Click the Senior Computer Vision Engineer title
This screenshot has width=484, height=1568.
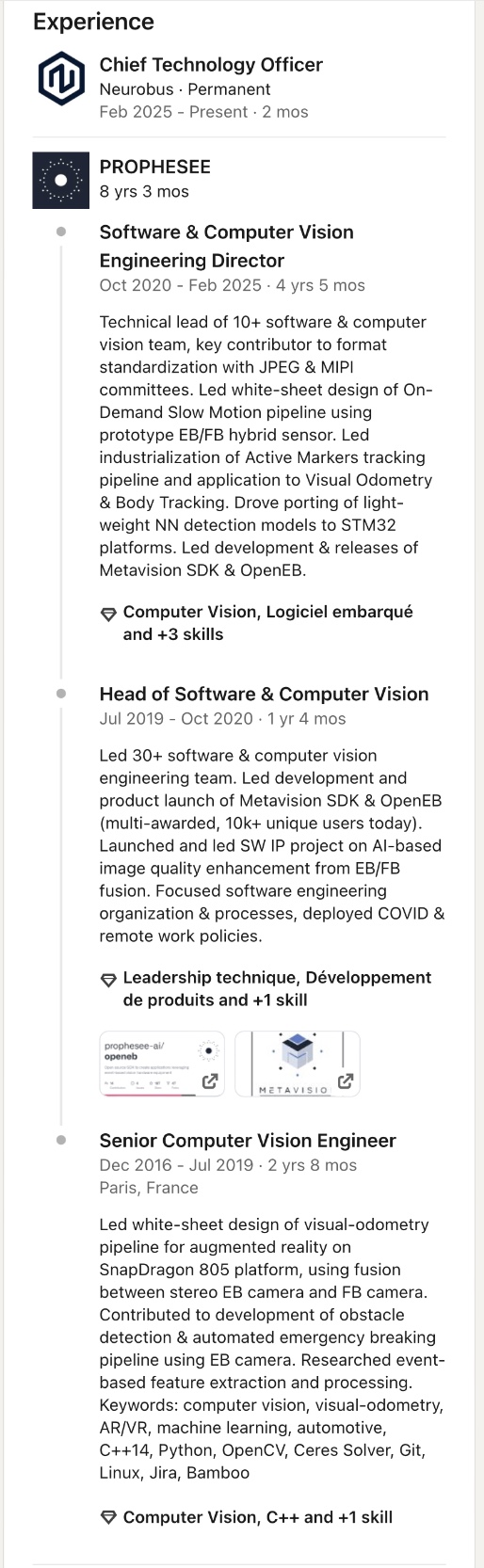coord(248,1141)
